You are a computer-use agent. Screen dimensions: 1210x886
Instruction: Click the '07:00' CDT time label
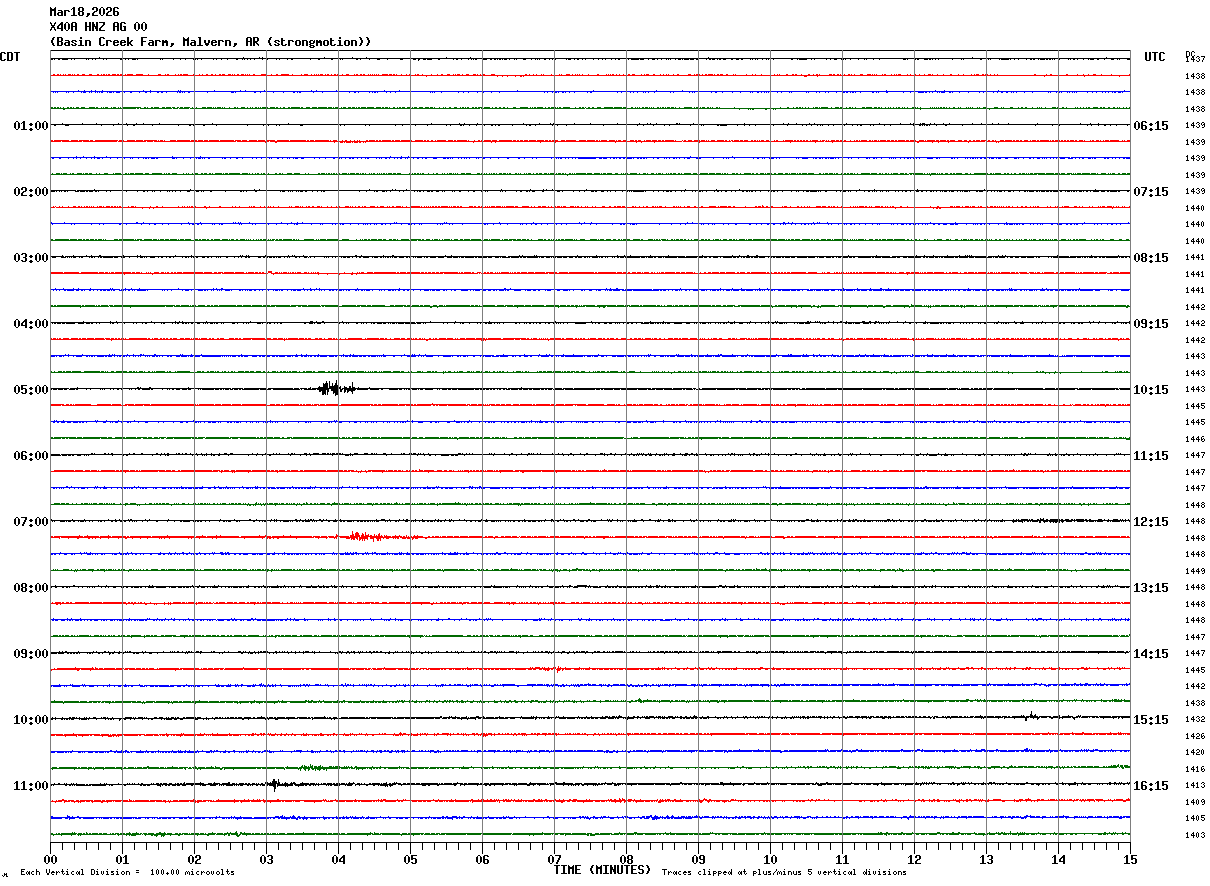[30, 522]
